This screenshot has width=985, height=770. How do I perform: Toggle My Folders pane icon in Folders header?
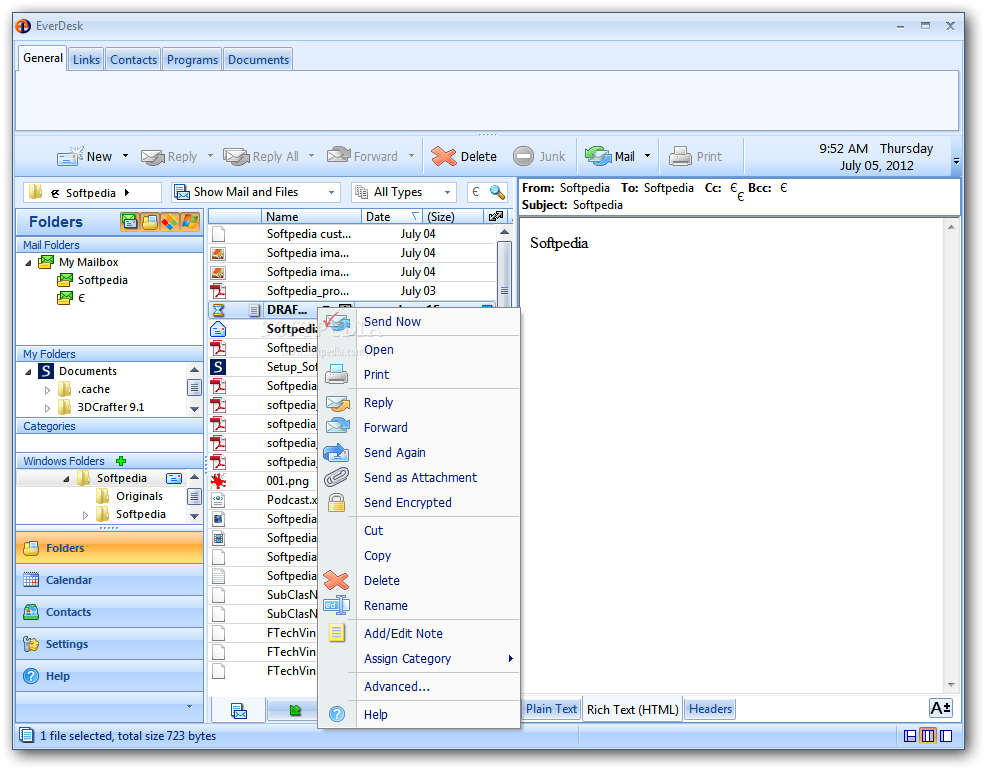pyautogui.click(x=150, y=222)
